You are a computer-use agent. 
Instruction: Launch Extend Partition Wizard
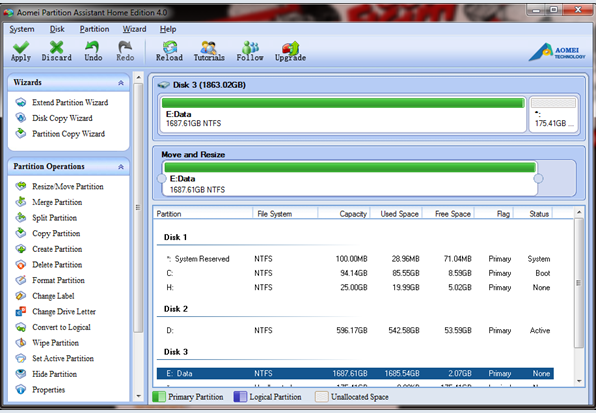pyautogui.click(x=70, y=103)
